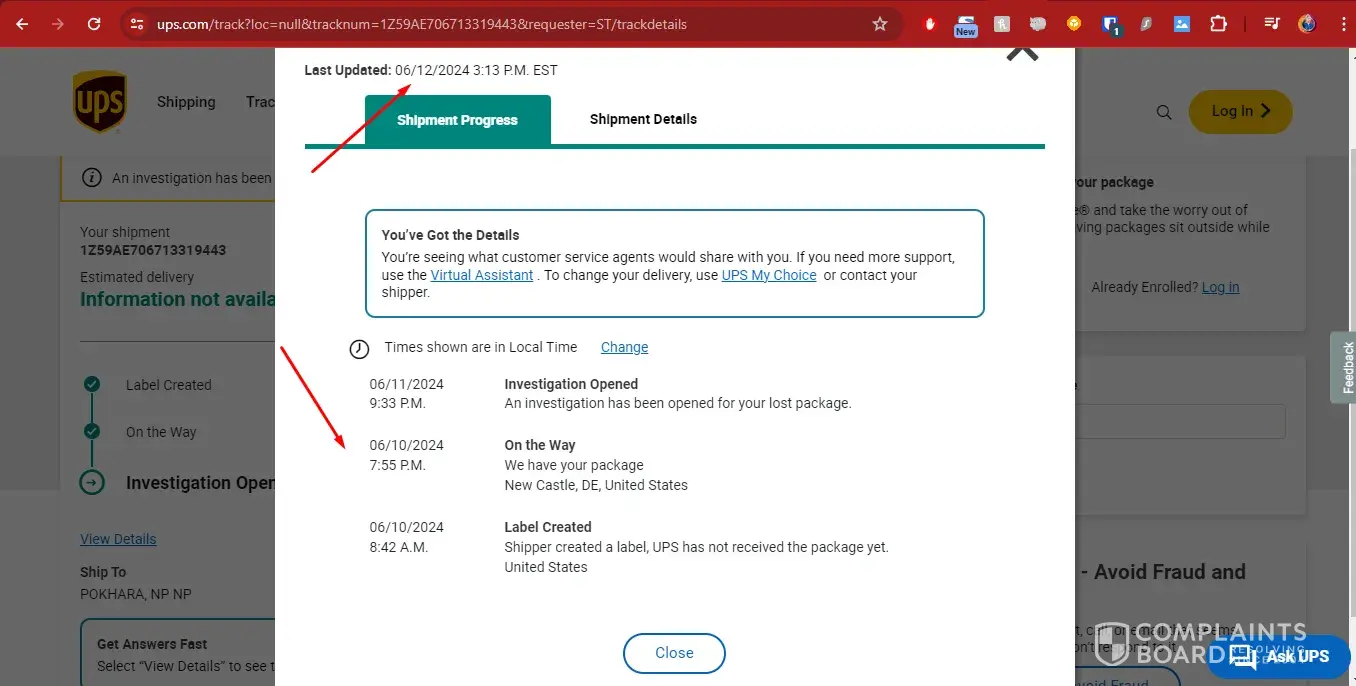Switch to the Shipment Progress tab
This screenshot has height=686, width=1356.
click(457, 120)
